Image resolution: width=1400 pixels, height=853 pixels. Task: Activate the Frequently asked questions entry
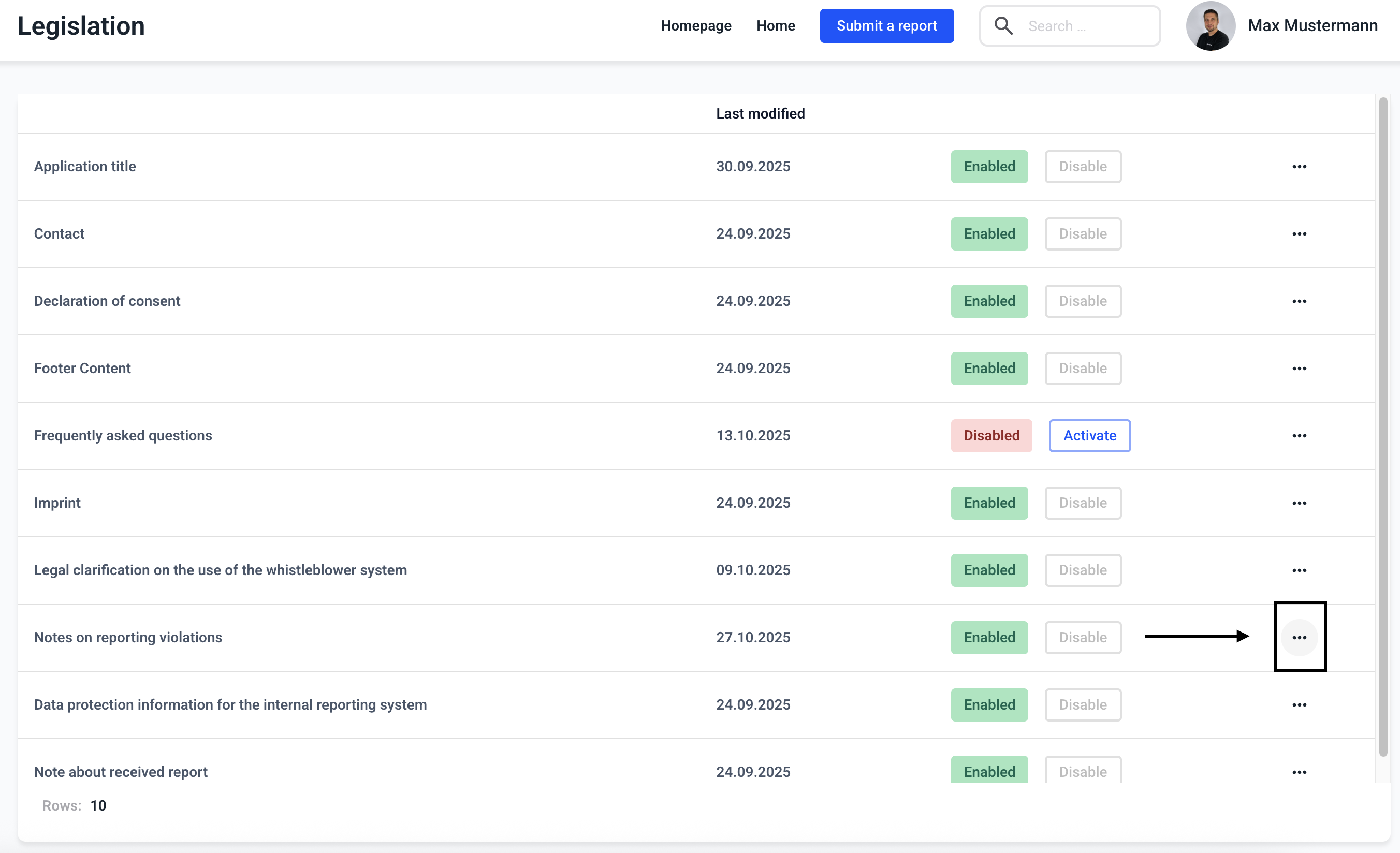[x=1089, y=436]
